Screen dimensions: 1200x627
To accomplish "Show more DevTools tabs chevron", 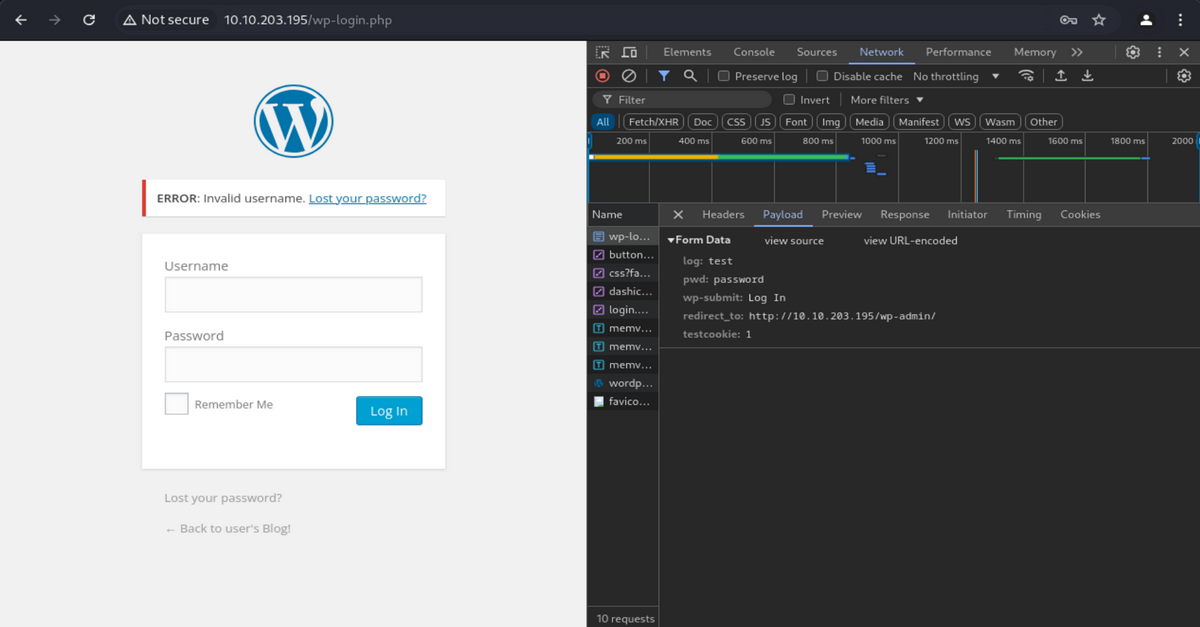I will coord(1077,52).
